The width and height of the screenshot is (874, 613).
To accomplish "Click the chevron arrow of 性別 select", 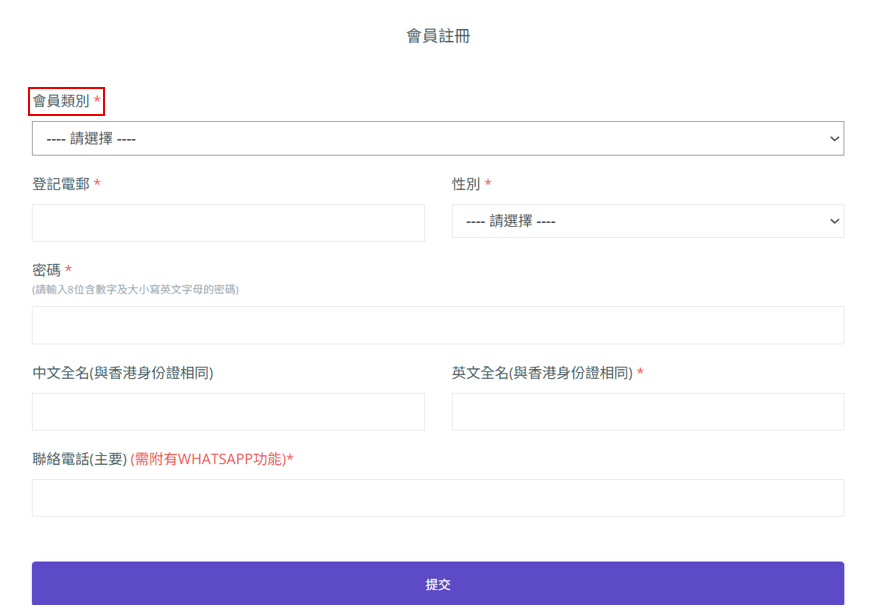I will click(834, 221).
